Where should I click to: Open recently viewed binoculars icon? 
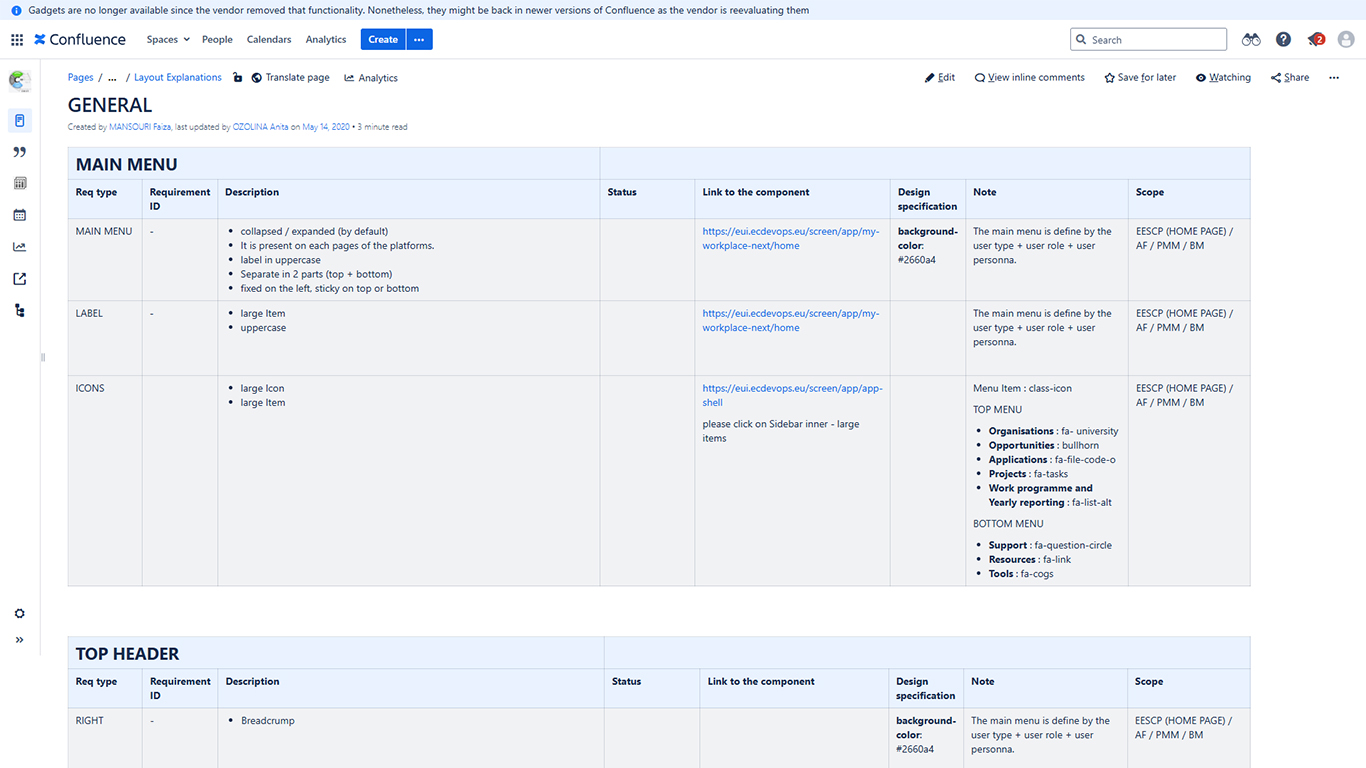[x=1251, y=40]
